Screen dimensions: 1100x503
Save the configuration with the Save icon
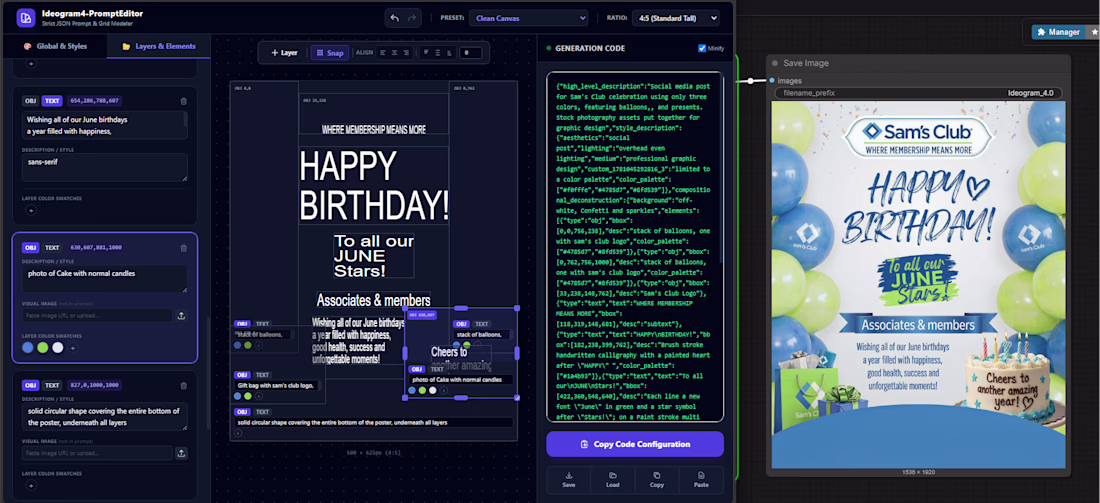(x=568, y=480)
